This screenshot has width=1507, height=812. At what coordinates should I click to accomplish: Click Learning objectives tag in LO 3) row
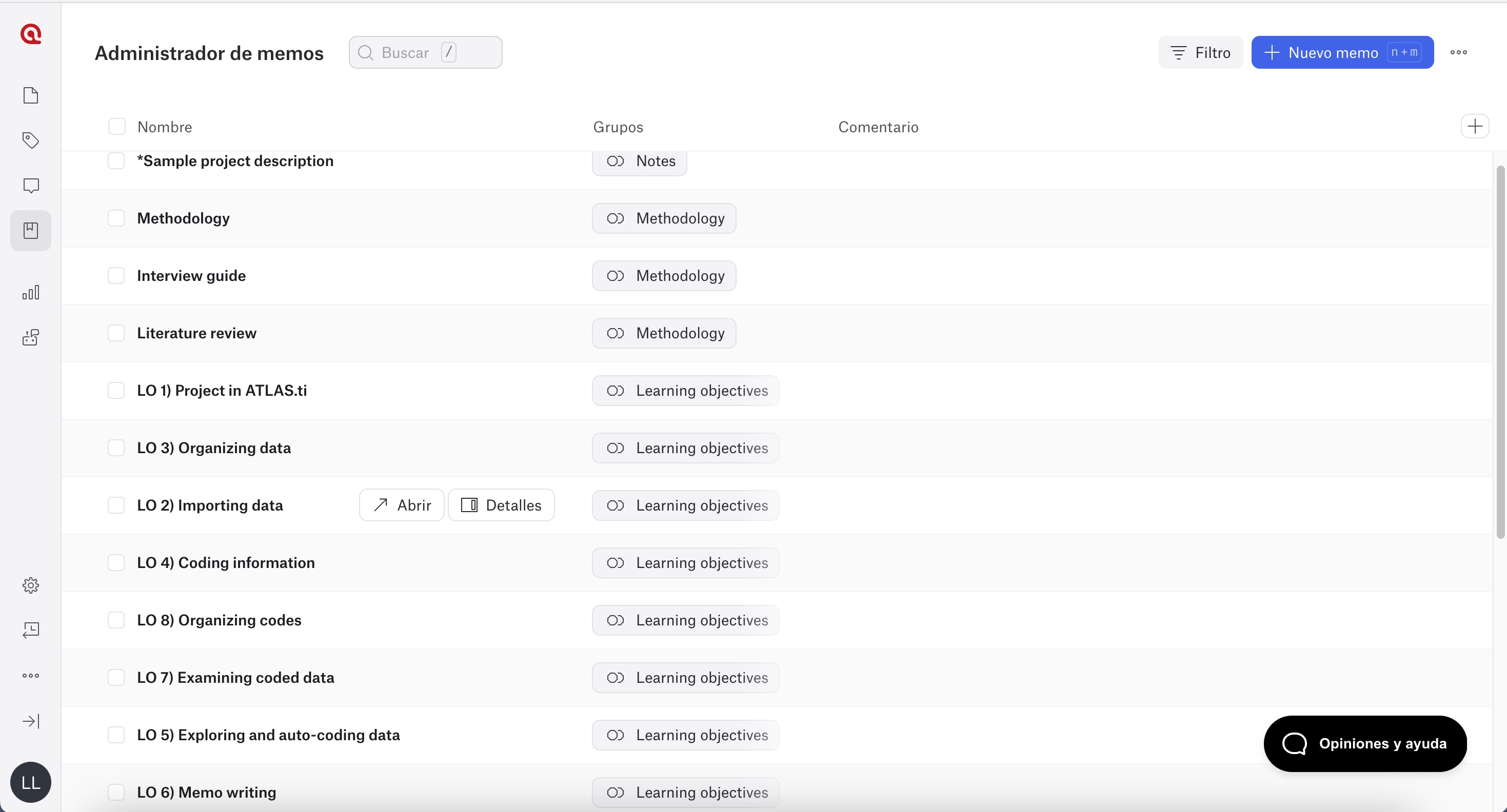(x=686, y=448)
